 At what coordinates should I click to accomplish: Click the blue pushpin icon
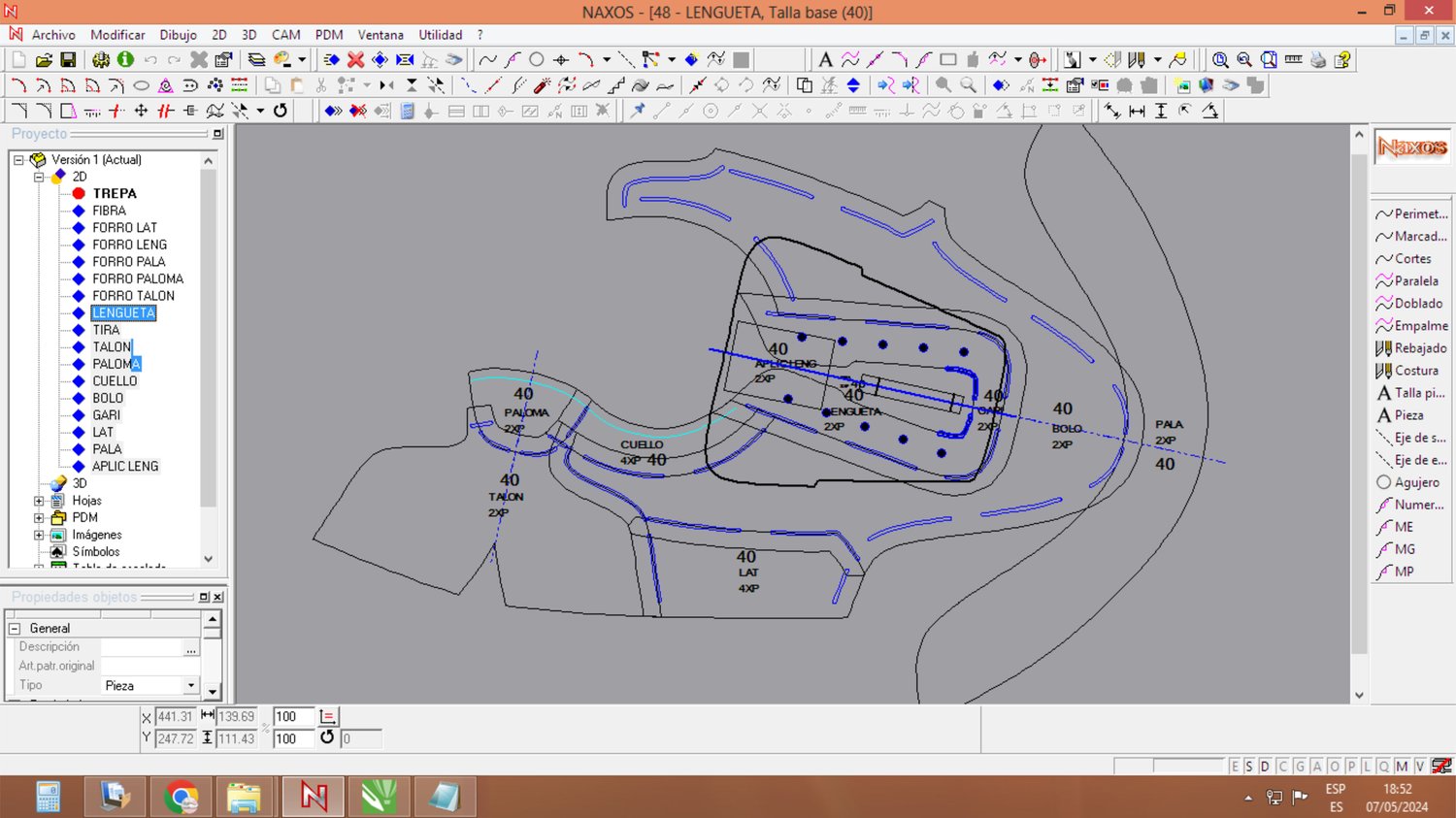point(638,111)
